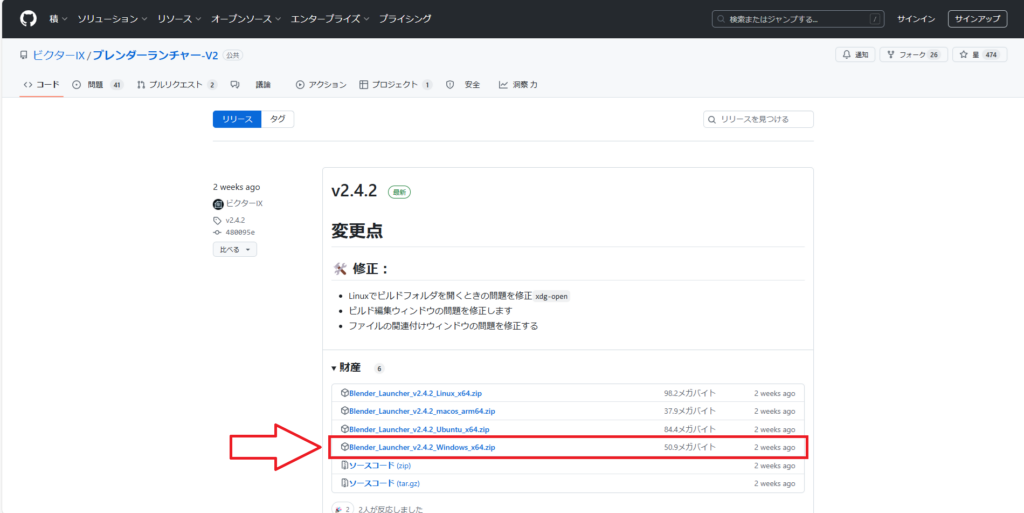This screenshot has width=1024, height=513.
Task: Switch to the コード tab
Action: 41,84
